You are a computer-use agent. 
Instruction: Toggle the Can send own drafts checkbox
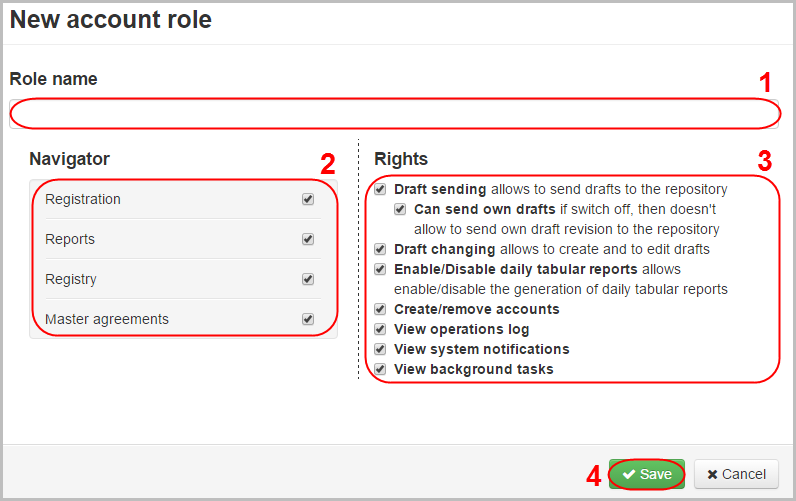400,210
